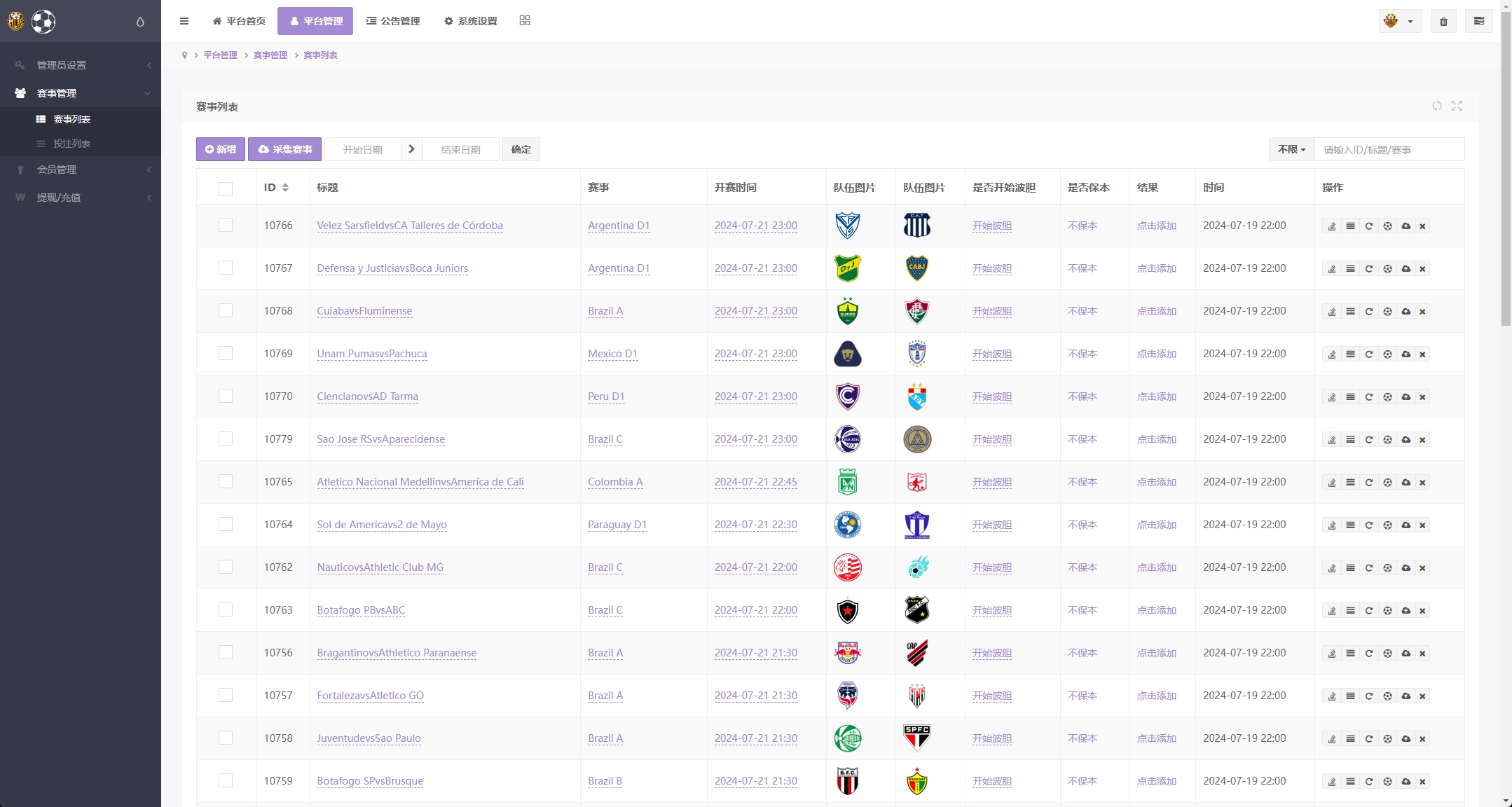Click the delete icon for row 10779

point(1422,439)
